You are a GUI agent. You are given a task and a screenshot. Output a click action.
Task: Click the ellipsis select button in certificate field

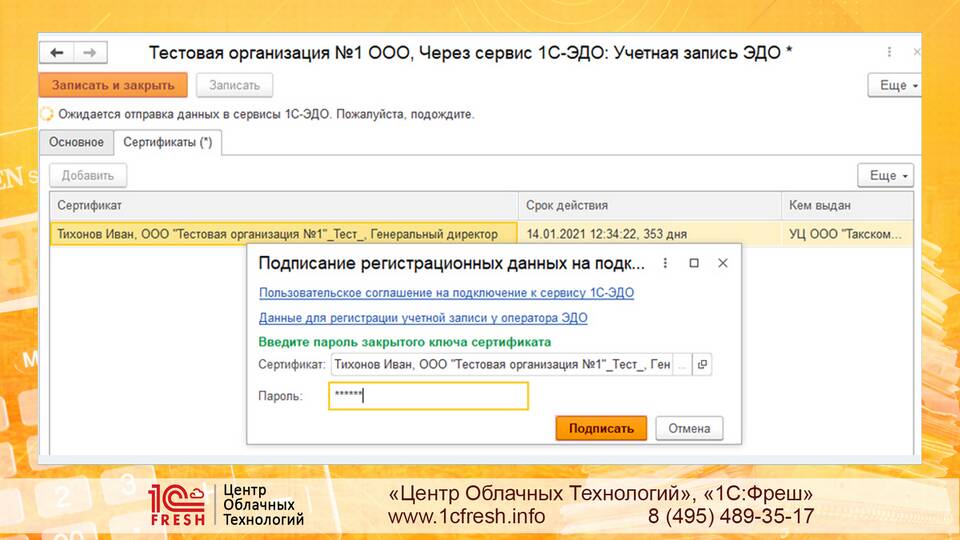coord(682,365)
